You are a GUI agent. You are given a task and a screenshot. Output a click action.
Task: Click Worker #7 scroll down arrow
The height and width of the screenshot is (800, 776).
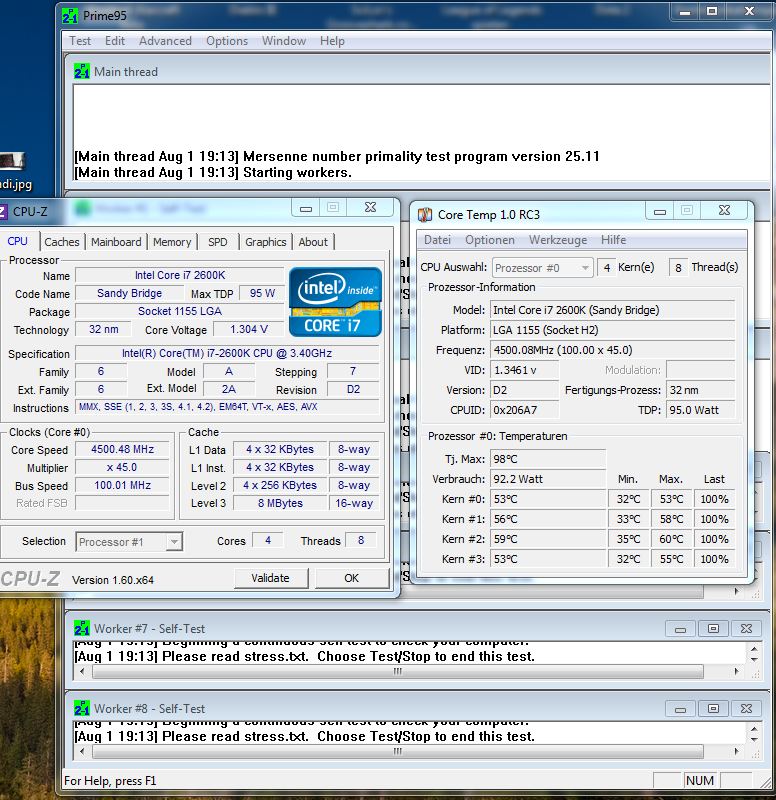pos(755,659)
